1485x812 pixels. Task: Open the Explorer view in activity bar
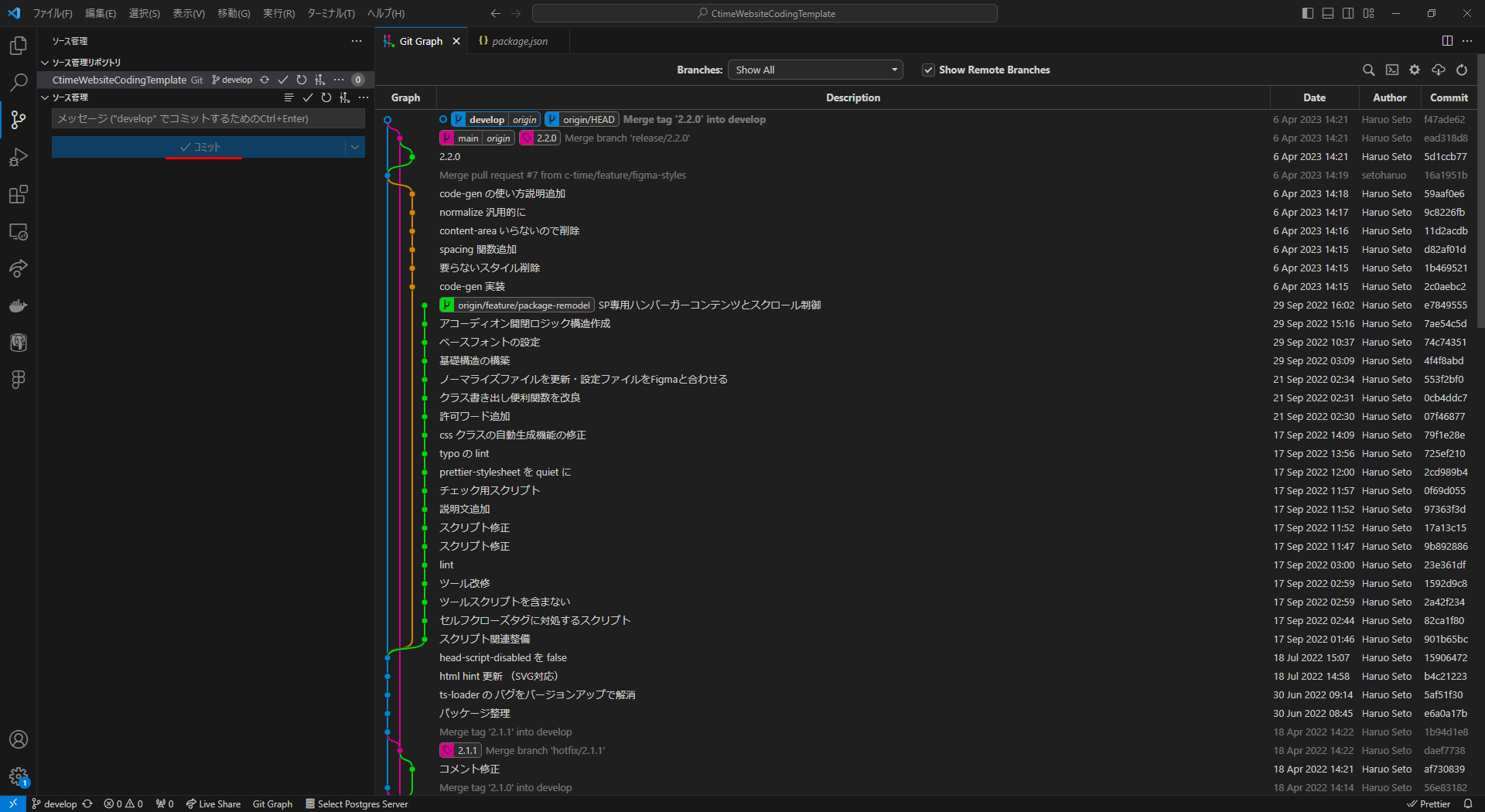click(x=18, y=46)
